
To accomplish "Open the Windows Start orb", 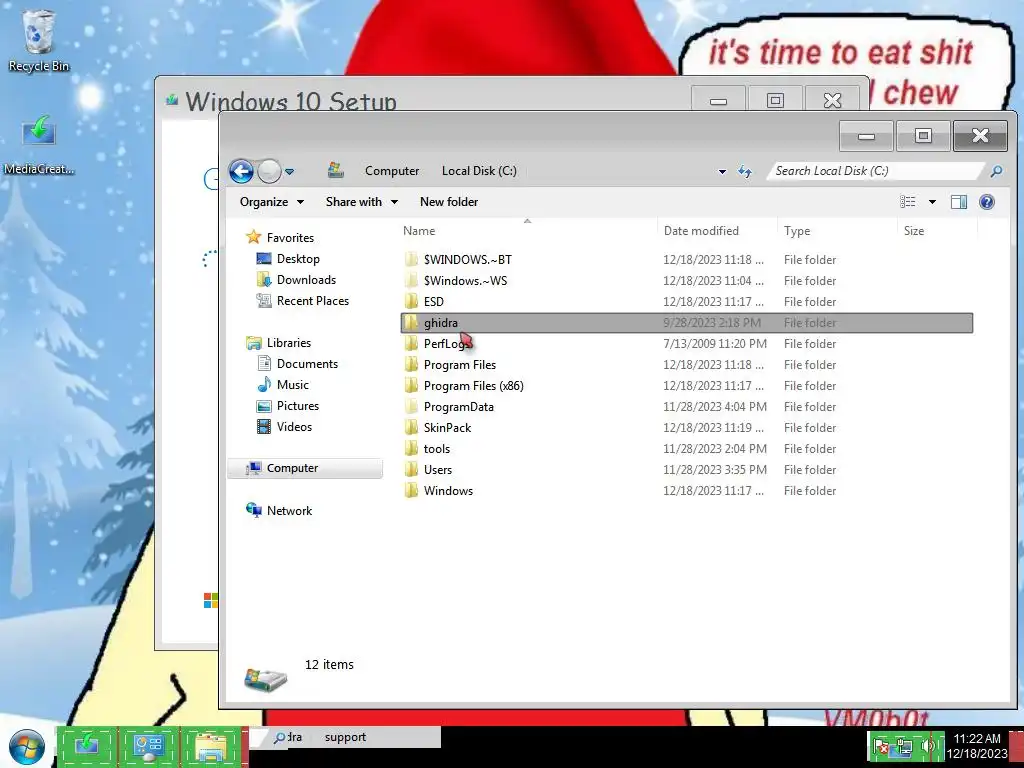I will pos(26,747).
